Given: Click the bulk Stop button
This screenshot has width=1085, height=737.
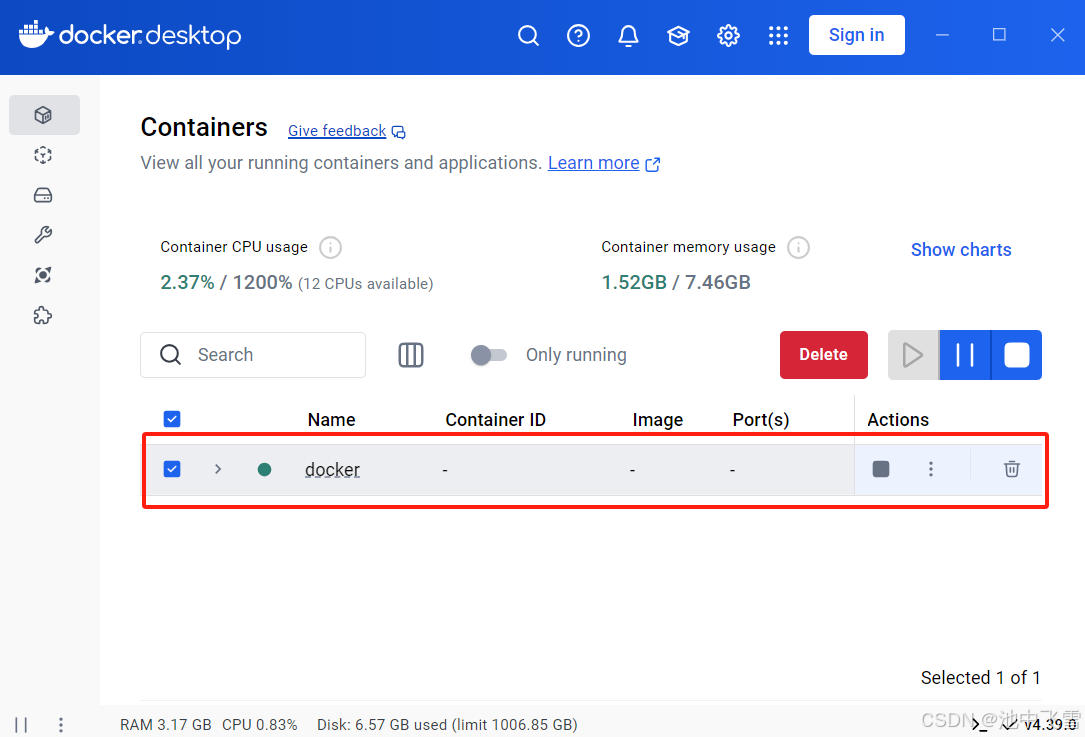Looking at the screenshot, I should click(1016, 355).
